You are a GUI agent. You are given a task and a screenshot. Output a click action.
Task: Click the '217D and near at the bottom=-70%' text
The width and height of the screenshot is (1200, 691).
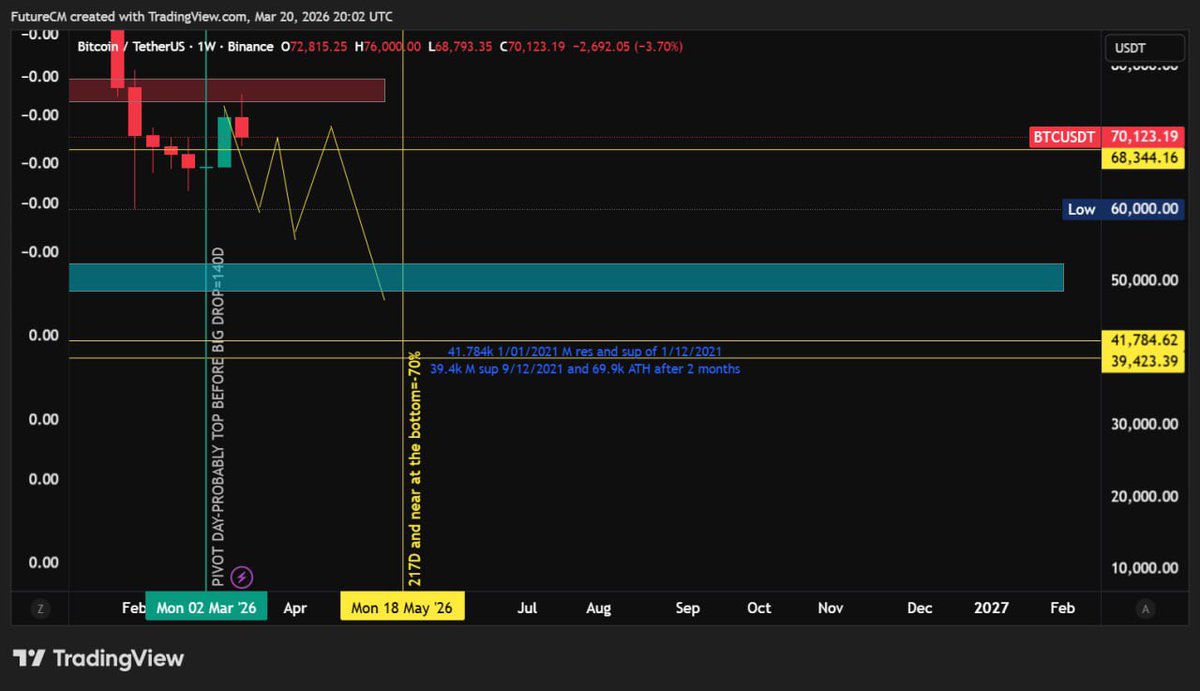point(416,468)
